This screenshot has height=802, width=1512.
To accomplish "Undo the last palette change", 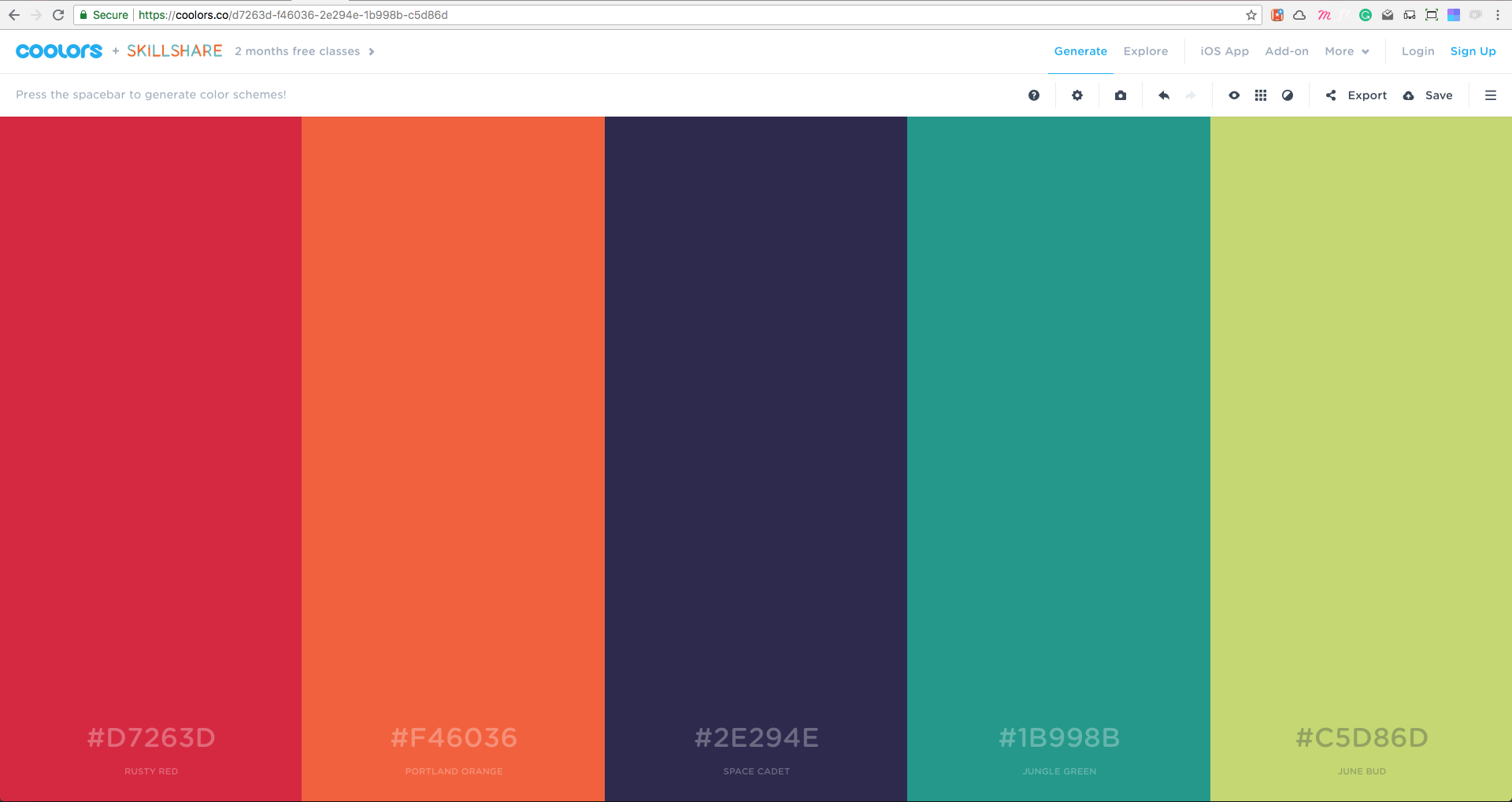I will (1163, 95).
